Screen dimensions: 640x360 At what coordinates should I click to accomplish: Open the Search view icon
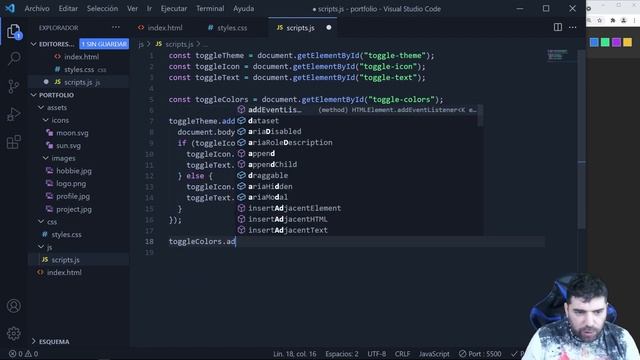(14, 59)
